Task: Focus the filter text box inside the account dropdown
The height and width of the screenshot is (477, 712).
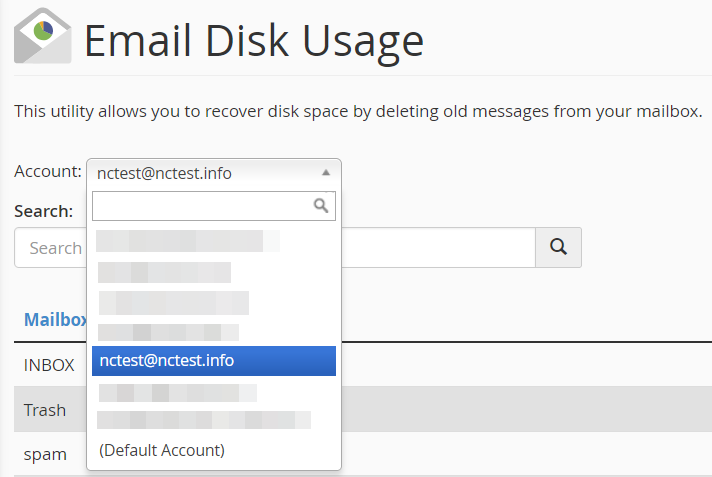Action: tap(214, 206)
